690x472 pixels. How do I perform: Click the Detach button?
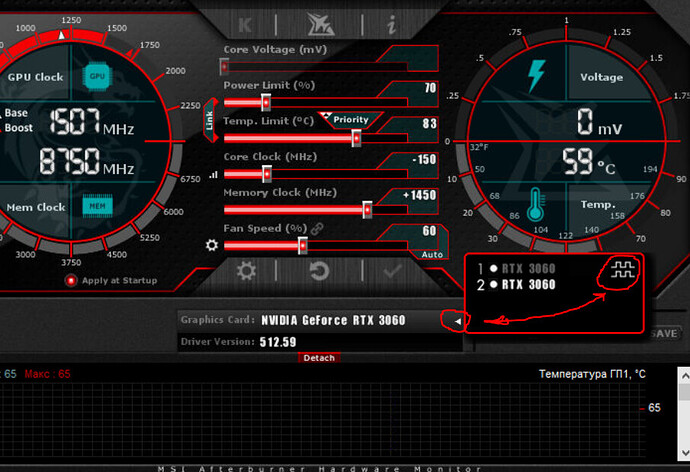click(x=319, y=358)
